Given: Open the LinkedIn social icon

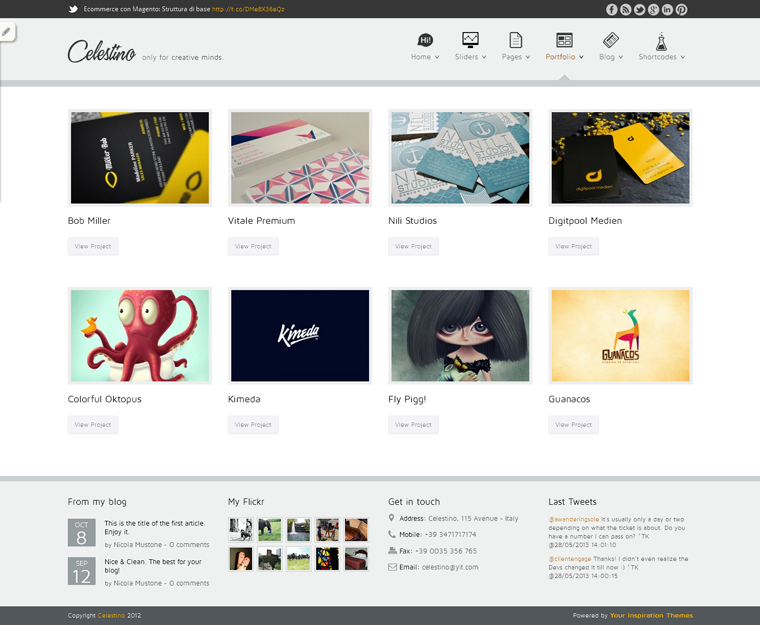Looking at the screenshot, I should point(667,10).
